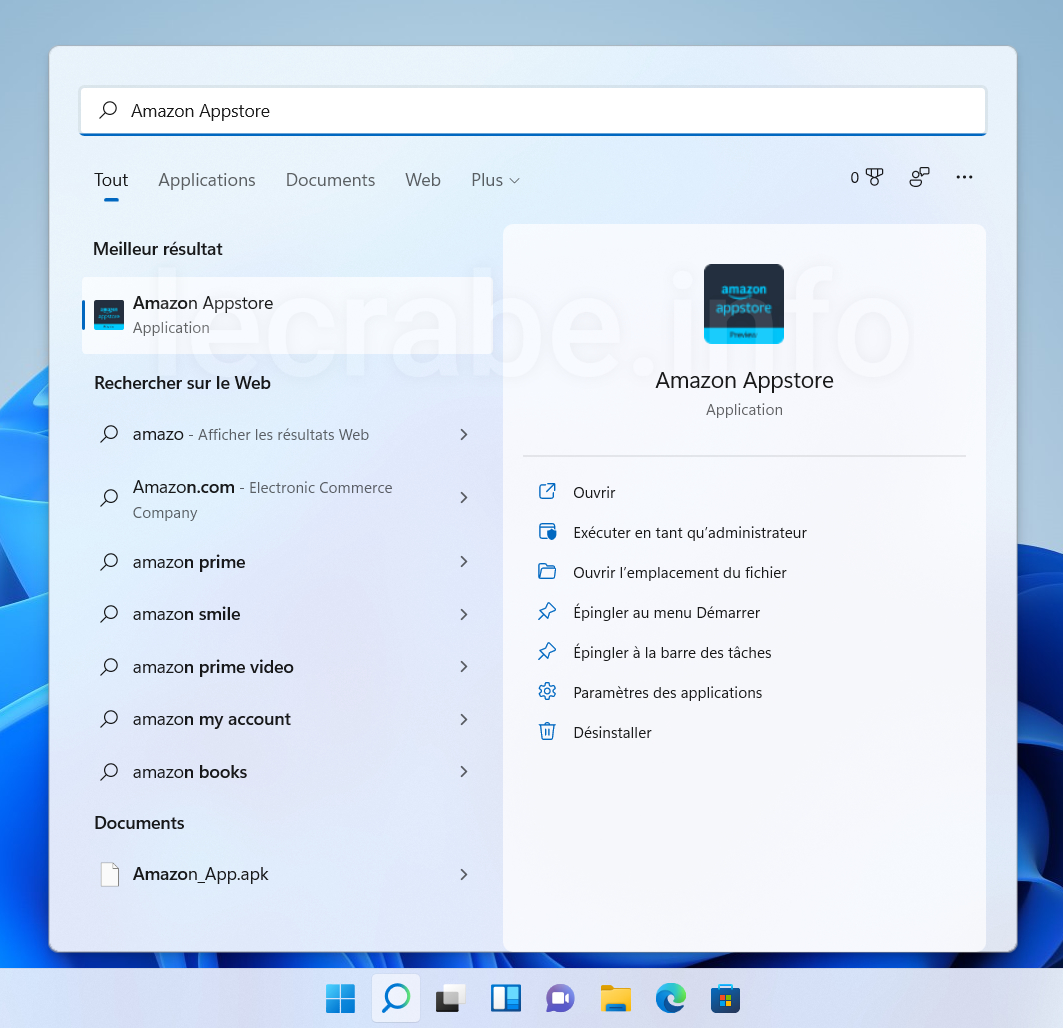Choose Ouvrir to open the app
Viewport: 1063px width, 1028px height.
(x=594, y=492)
